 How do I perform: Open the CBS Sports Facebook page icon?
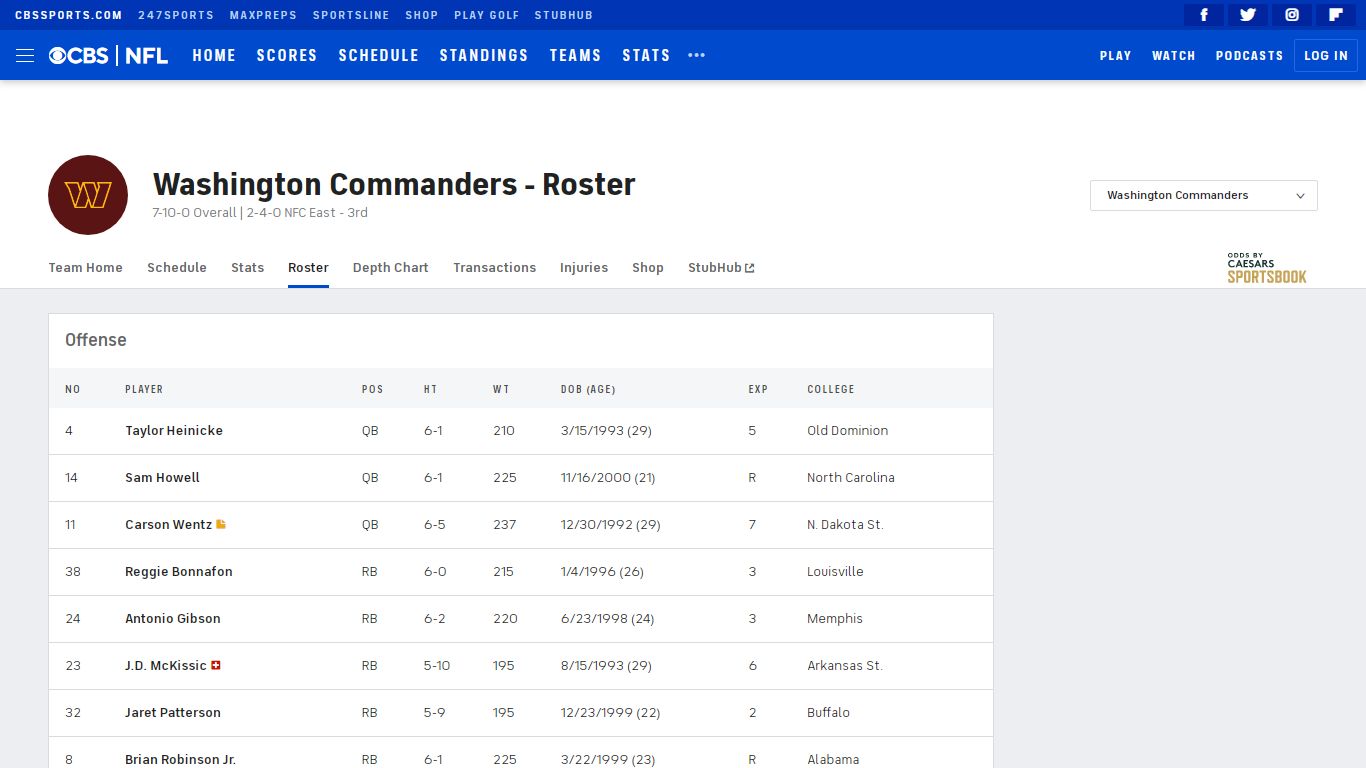pos(1204,15)
